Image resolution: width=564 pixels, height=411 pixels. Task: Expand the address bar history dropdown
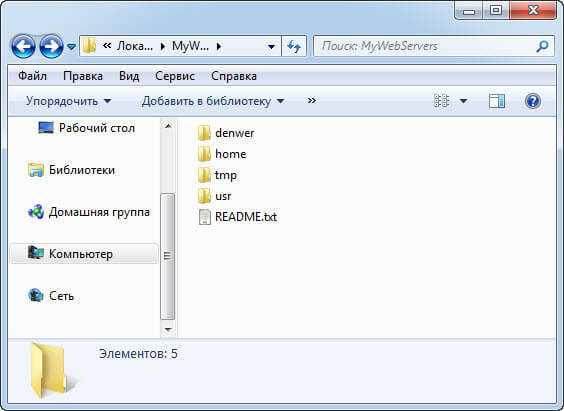[x=271, y=46]
